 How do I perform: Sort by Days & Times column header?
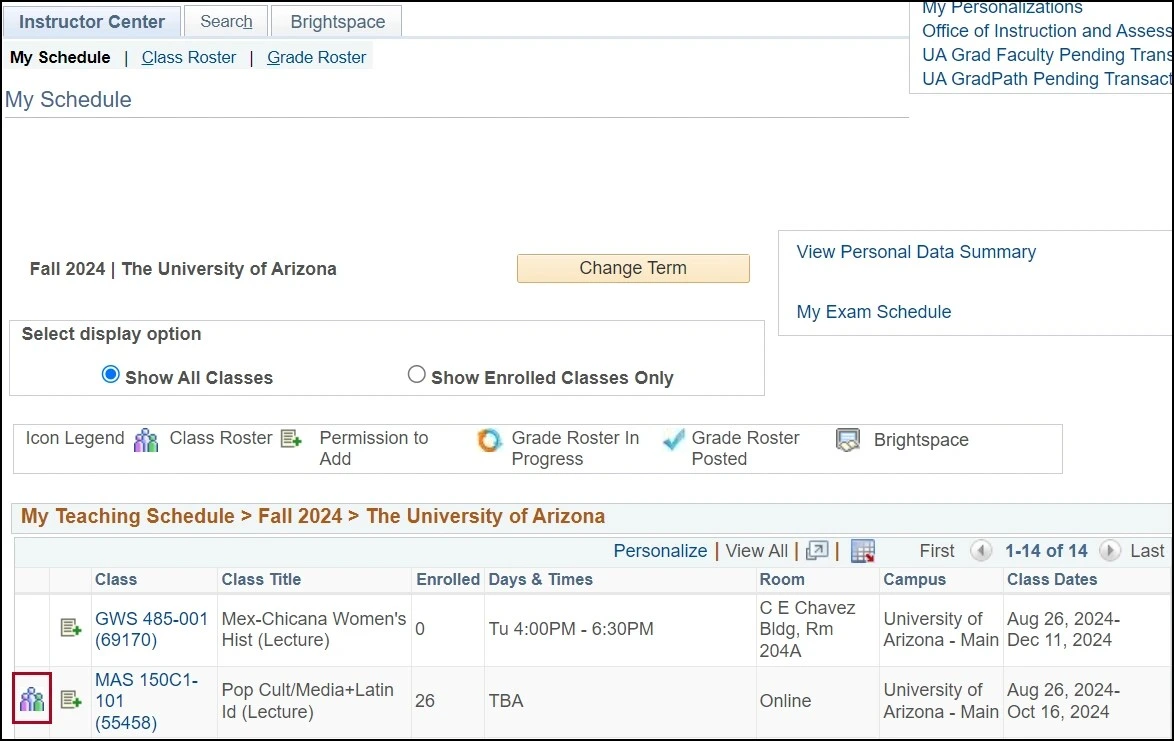pos(541,579)
